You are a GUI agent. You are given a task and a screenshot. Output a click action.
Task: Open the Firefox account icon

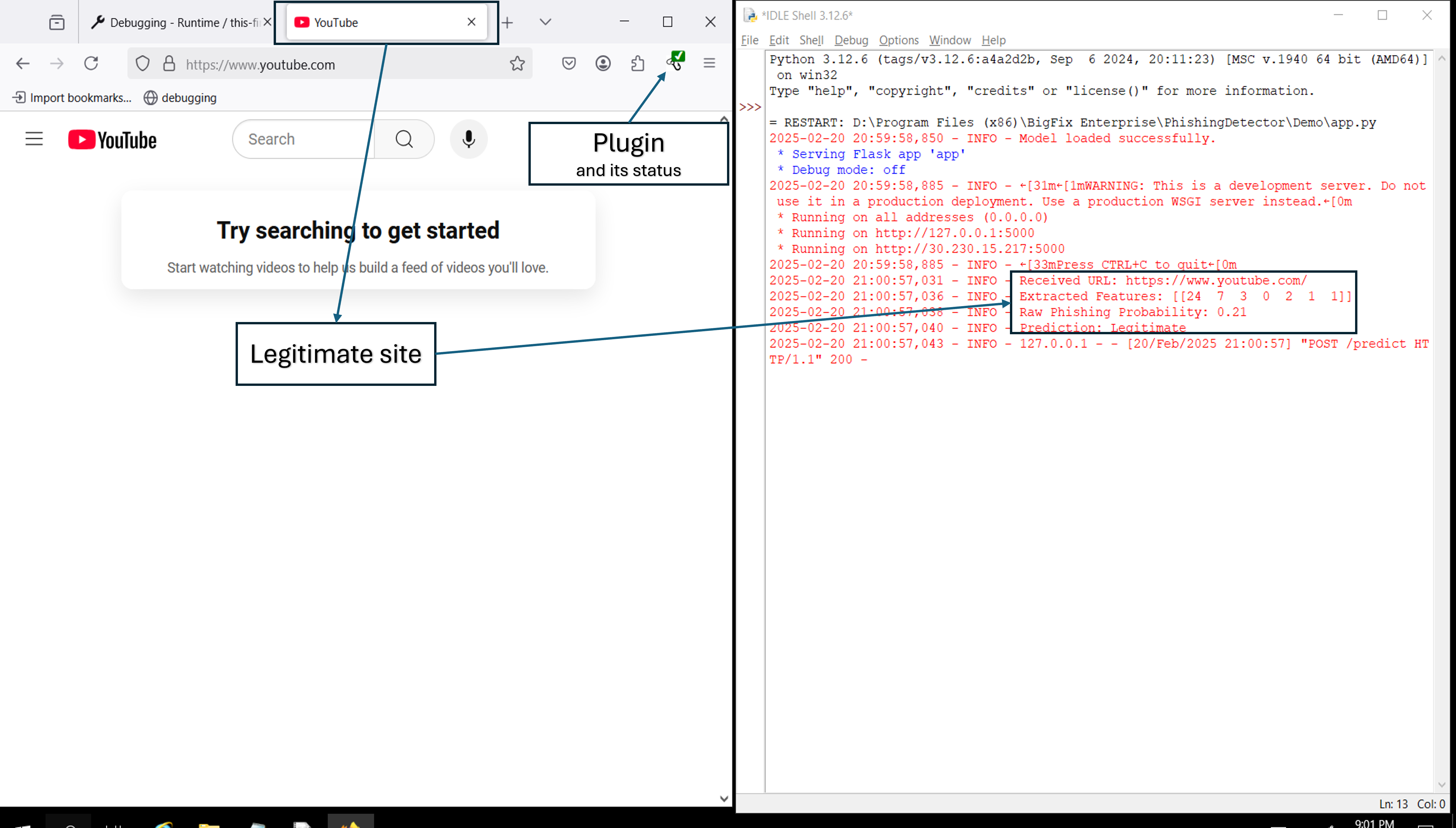(603, 63)
